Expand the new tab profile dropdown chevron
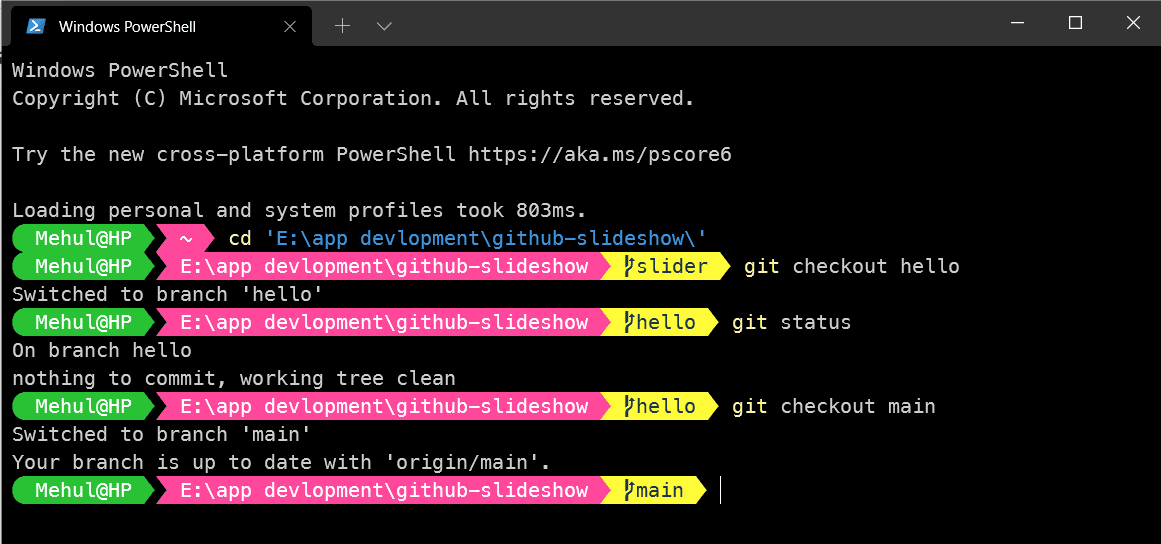The image size is (1161, 544). (x=384, y=26)
